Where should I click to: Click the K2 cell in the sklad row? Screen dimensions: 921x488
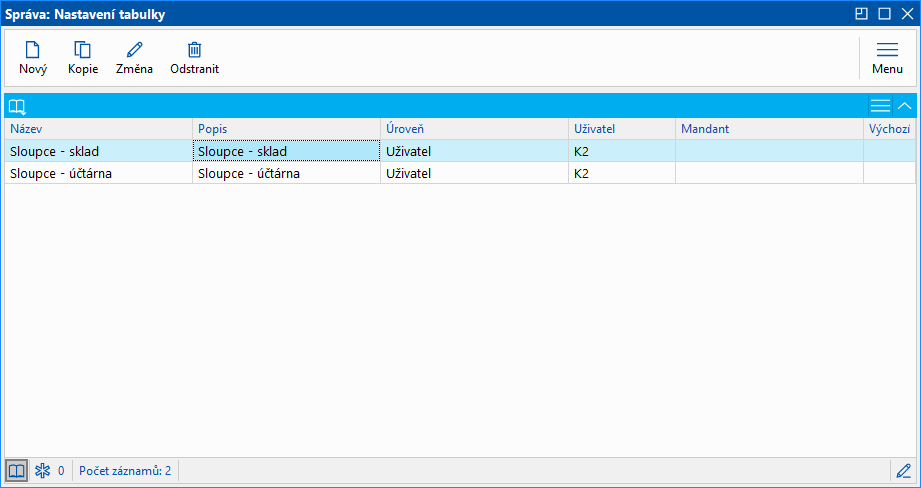click(622, 151)
